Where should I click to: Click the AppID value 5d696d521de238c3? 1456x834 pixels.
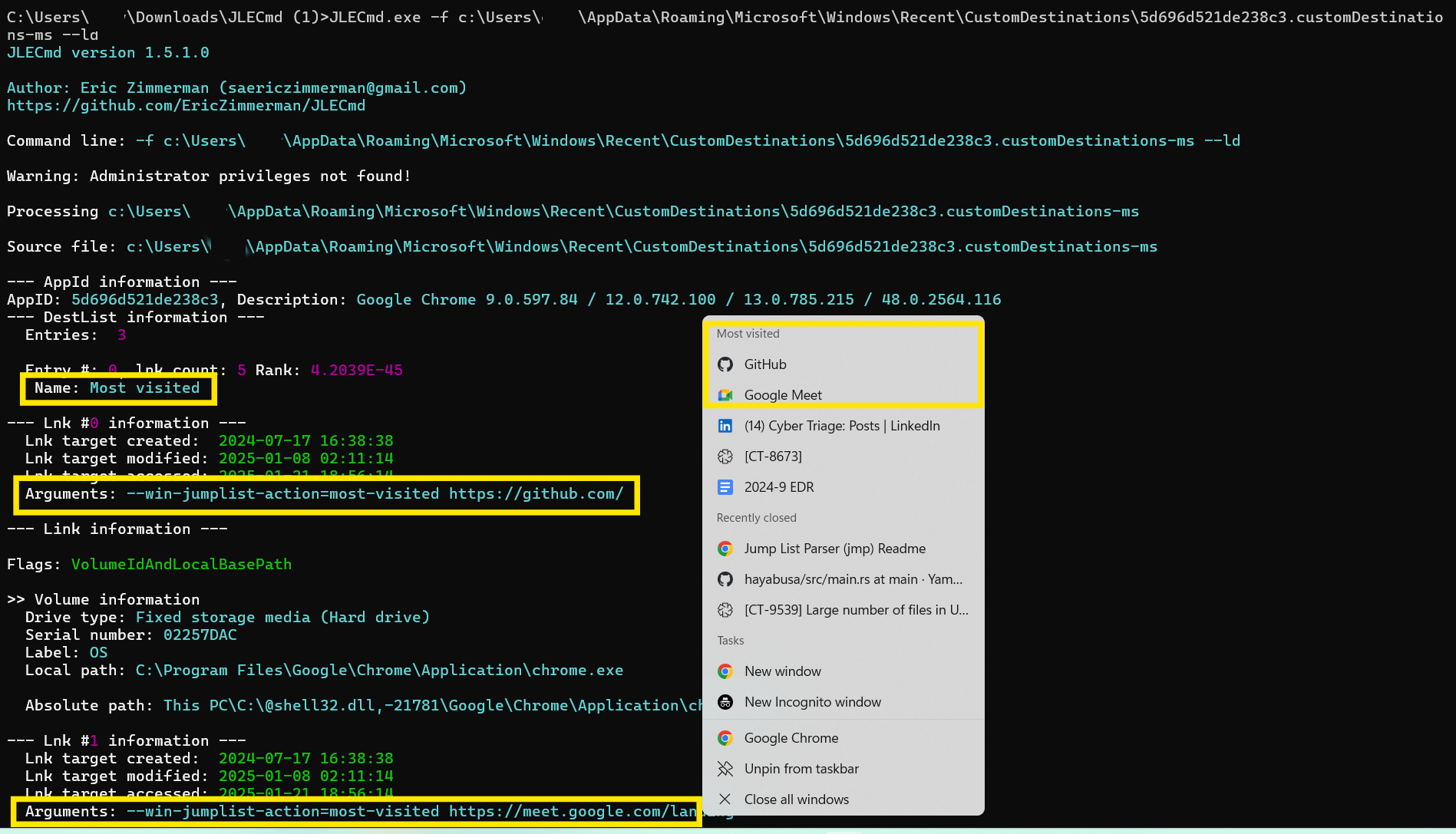pyautogui.click(x=144, y=299)
